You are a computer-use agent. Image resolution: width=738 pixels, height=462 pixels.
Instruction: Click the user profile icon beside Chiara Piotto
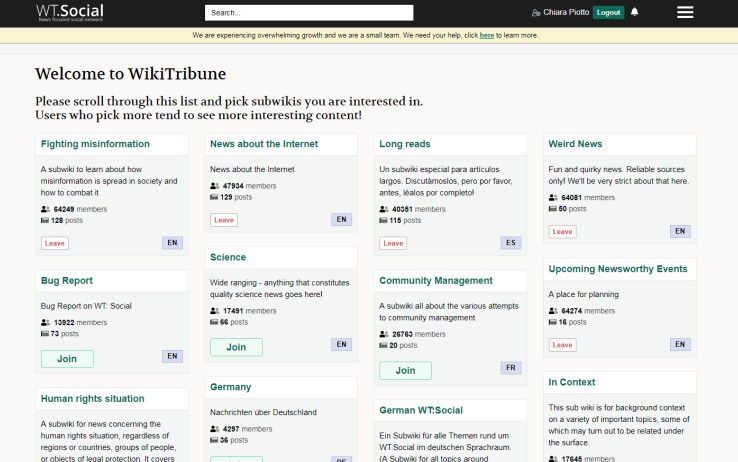pos(536,13)
